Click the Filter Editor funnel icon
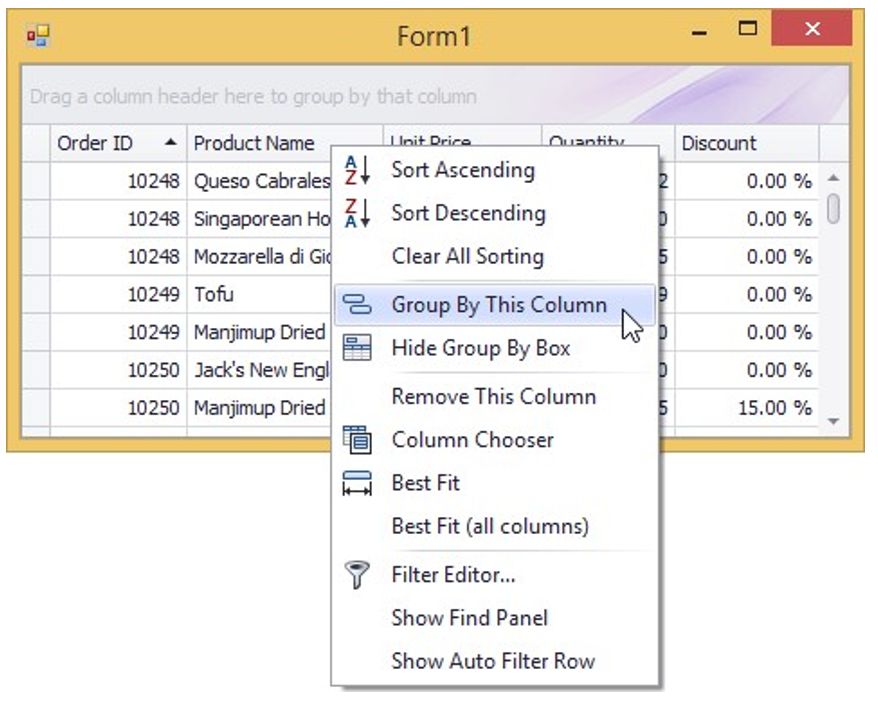 [x=357, y=575]
